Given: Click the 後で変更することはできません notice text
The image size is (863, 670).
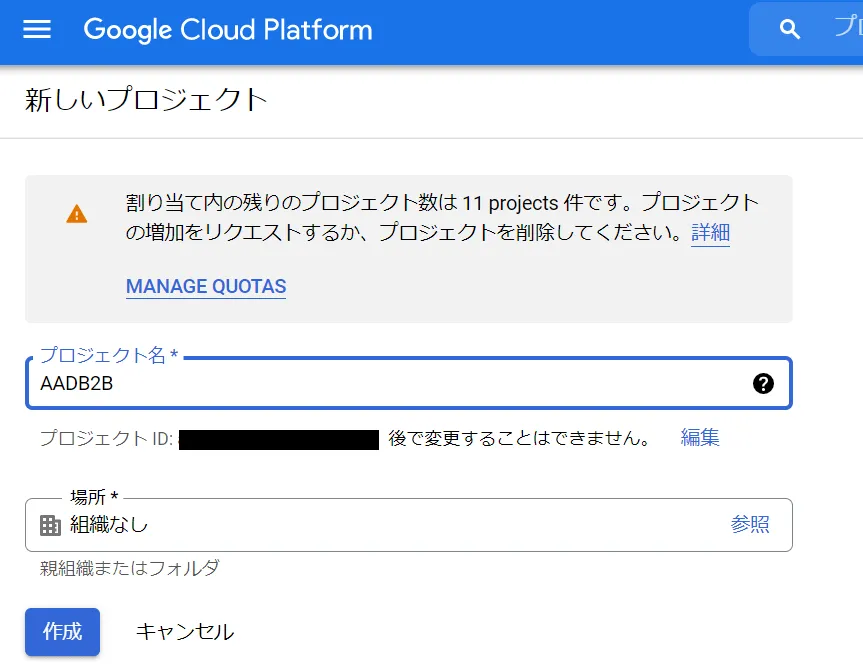Looking at the screenshot, I should [x=520, y=439].
